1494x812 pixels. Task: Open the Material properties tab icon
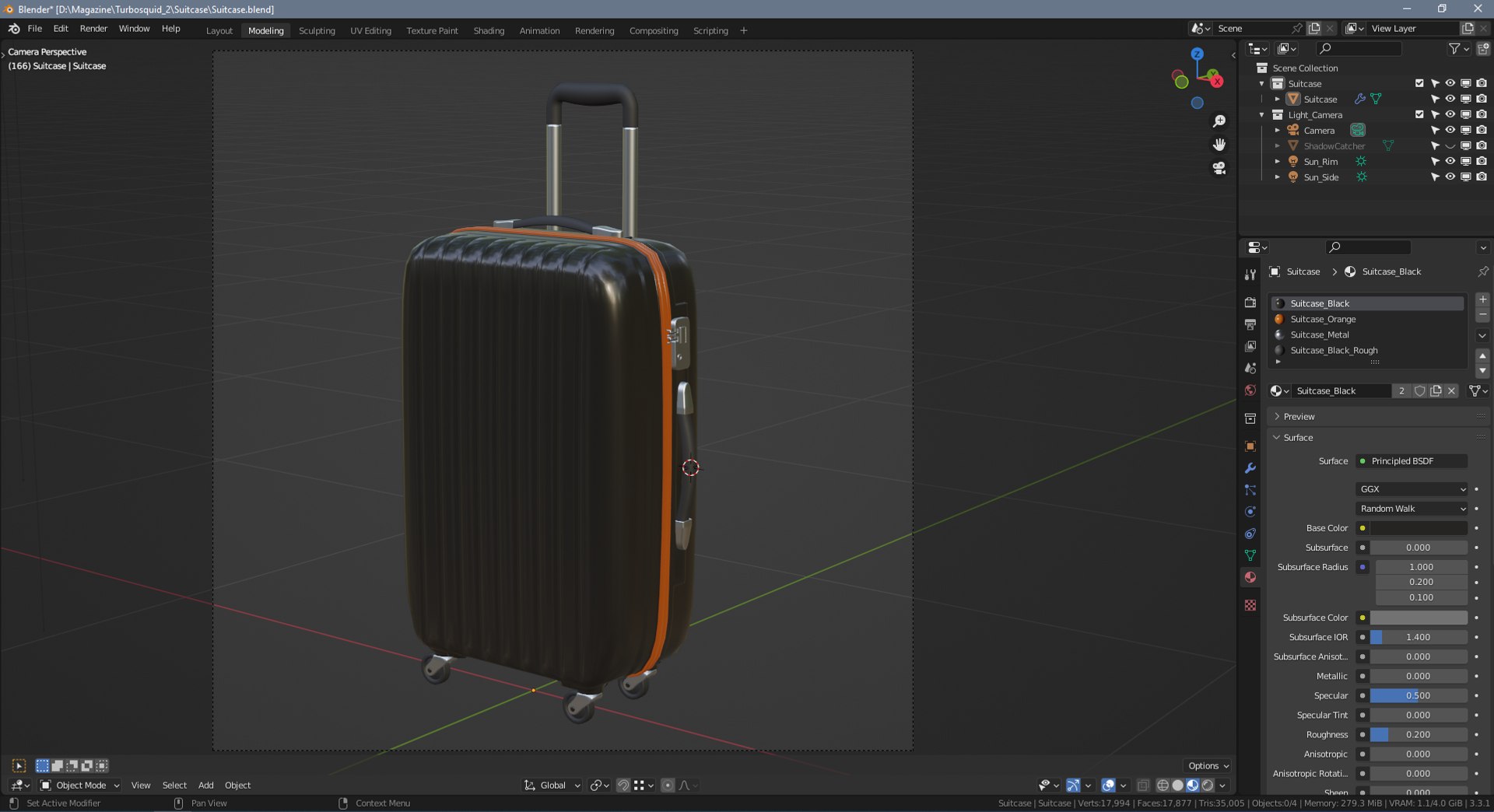(1250, 577)
